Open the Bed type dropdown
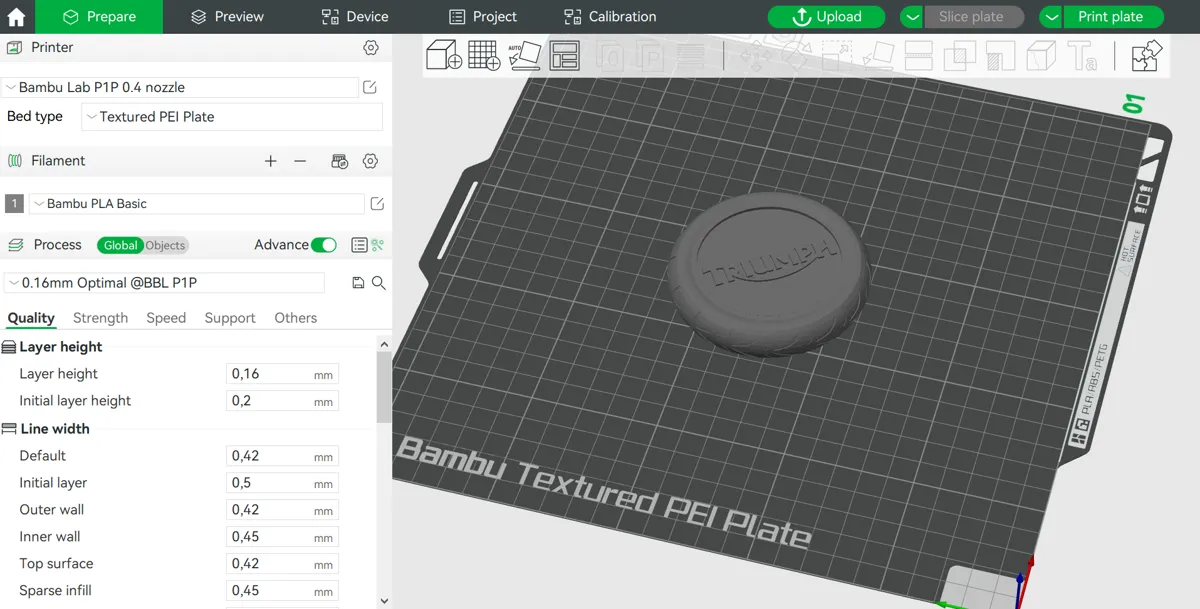Image resolution: width=1200 pixels, height=609 pixels. (x=232, y=117)
